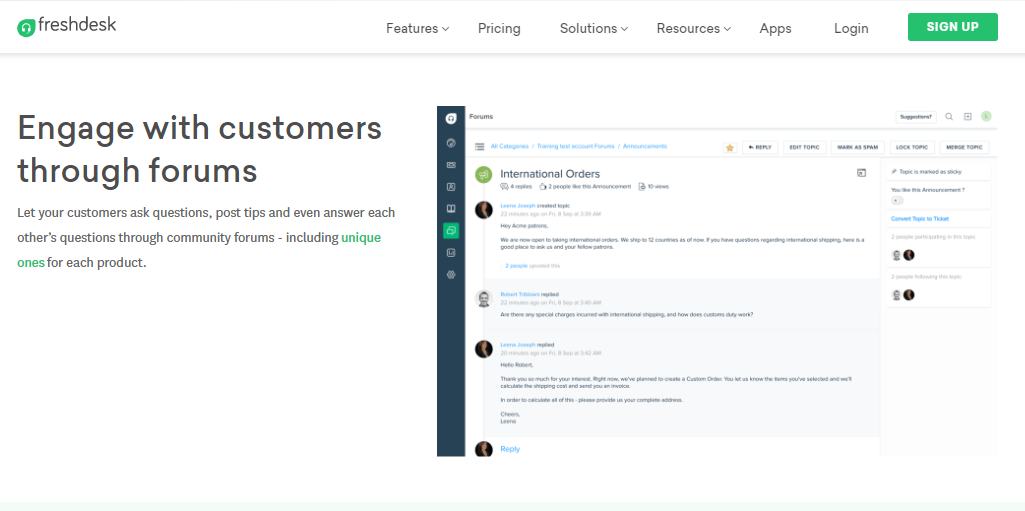
Task: Click the Suggestions? button
Action: click(916, 117)
